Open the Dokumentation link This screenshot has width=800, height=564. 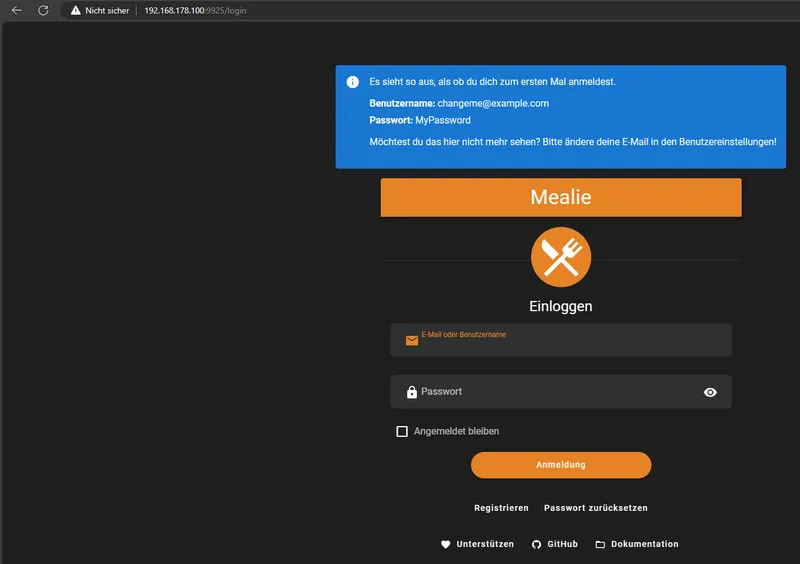tap(644, 544)
